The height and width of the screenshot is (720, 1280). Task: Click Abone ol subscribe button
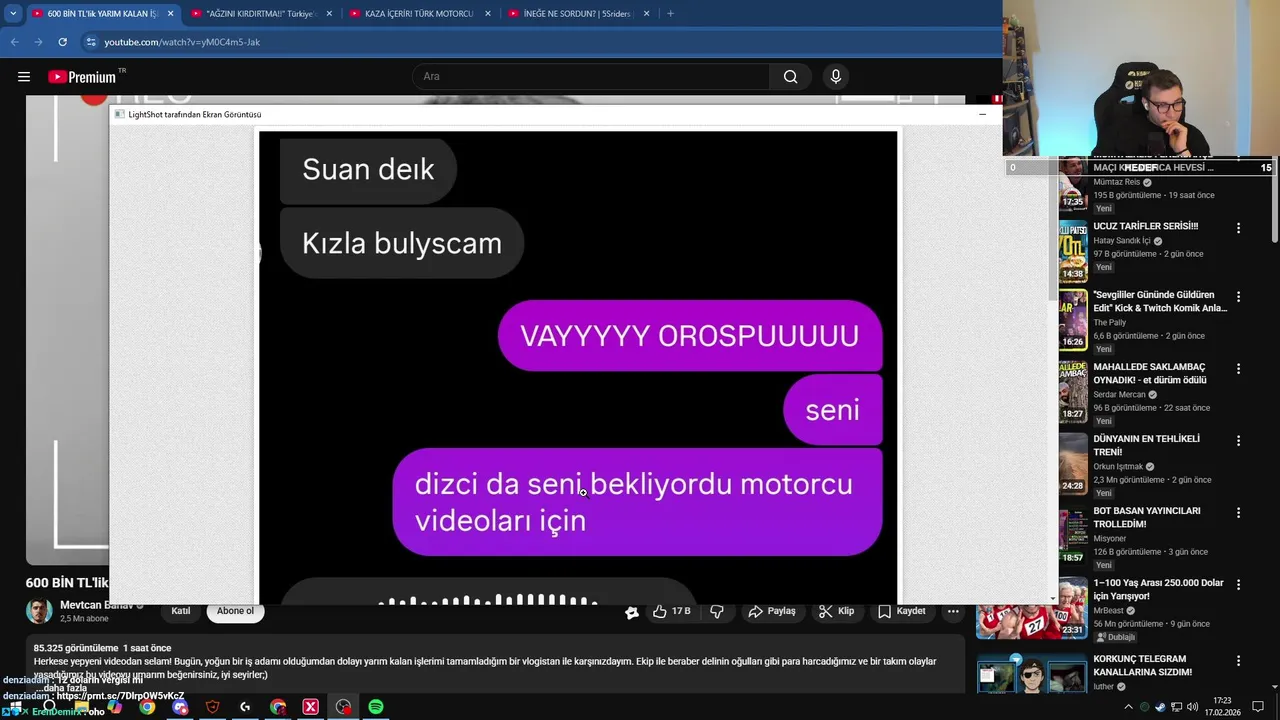pos(235,611)
